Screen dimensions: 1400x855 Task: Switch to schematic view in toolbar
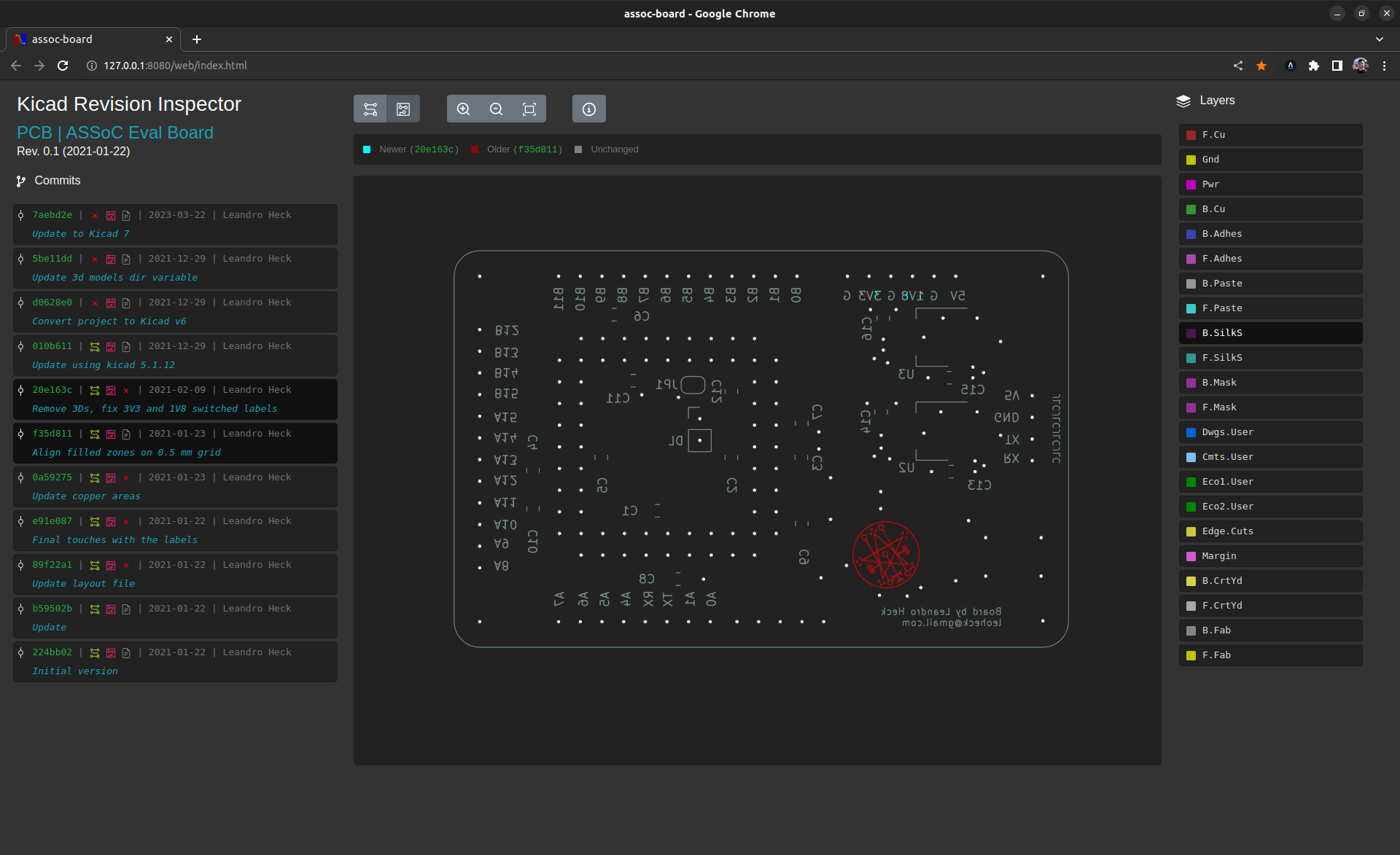coord(370,109)
